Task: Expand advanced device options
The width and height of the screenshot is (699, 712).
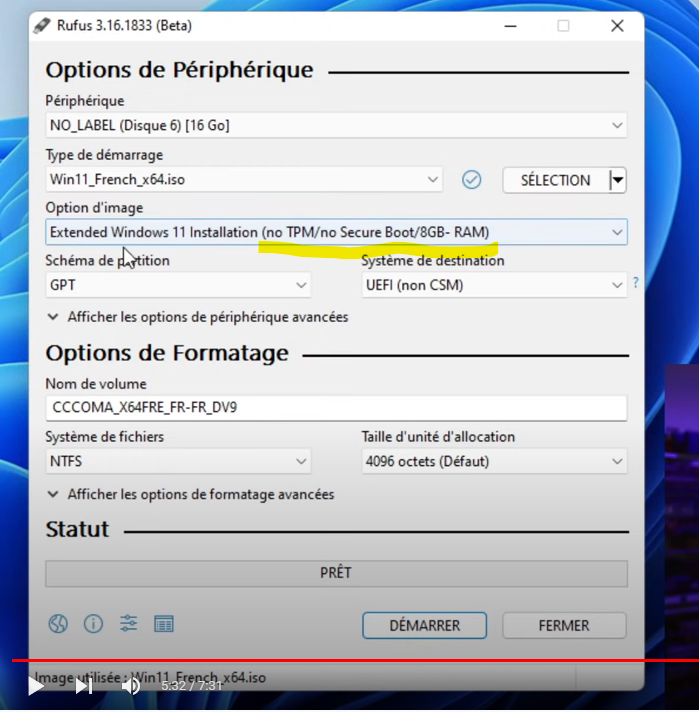Action: pyautogui.click(x=198, y=317)
